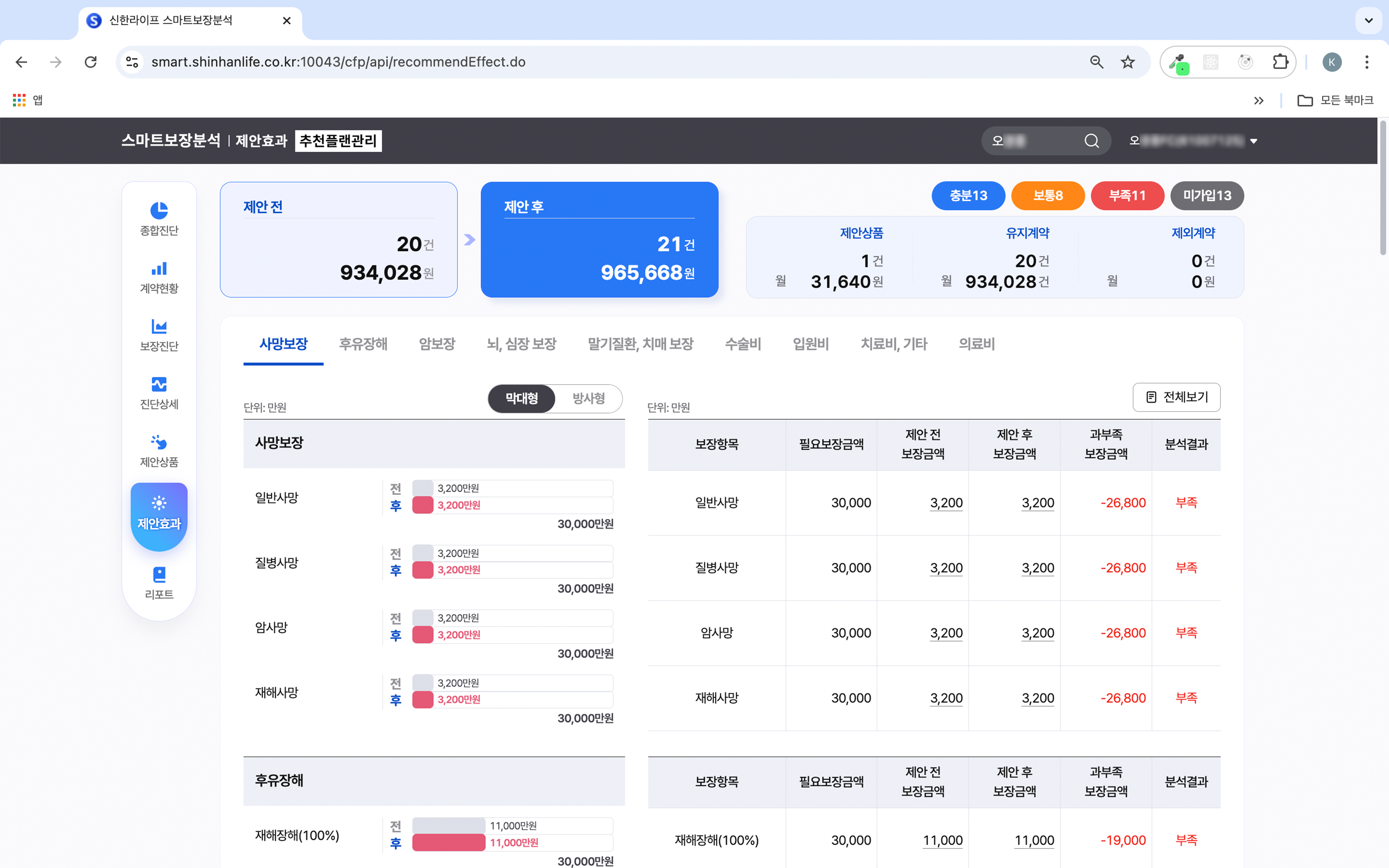Screen dimensions: 1389x868
Task: Click the 전체보기 button
Action: [1177, 397]
